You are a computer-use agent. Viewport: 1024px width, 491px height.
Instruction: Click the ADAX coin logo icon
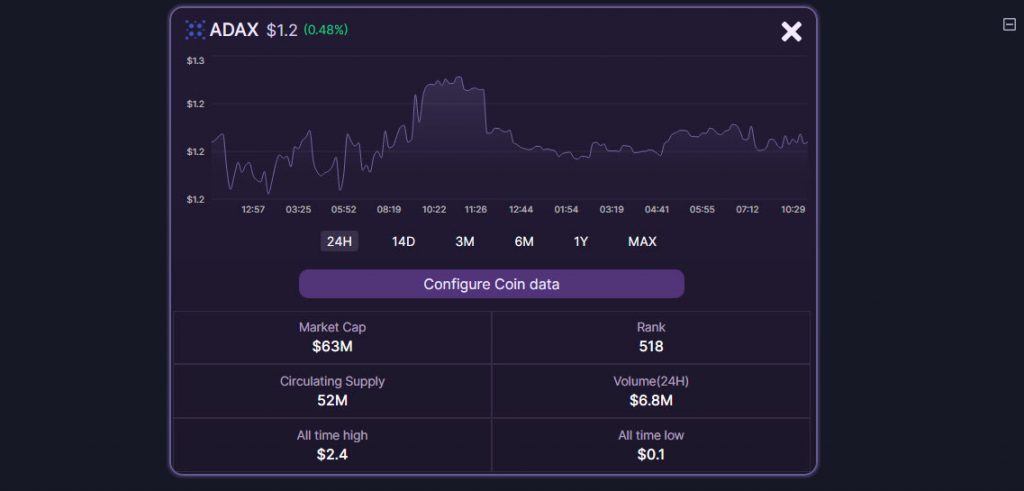(x=195, y=30)
